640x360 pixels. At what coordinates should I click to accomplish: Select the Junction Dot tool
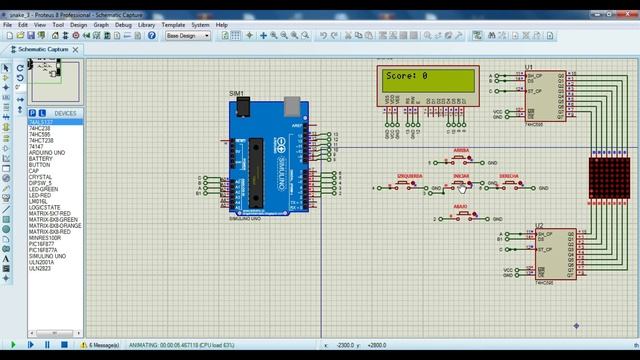[6, 87]
